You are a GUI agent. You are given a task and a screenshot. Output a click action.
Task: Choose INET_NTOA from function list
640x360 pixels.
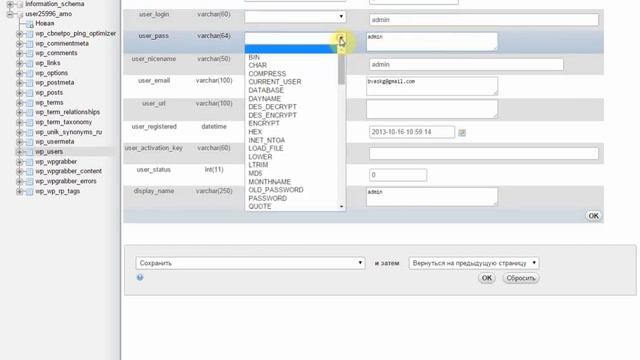coord(267,140)
